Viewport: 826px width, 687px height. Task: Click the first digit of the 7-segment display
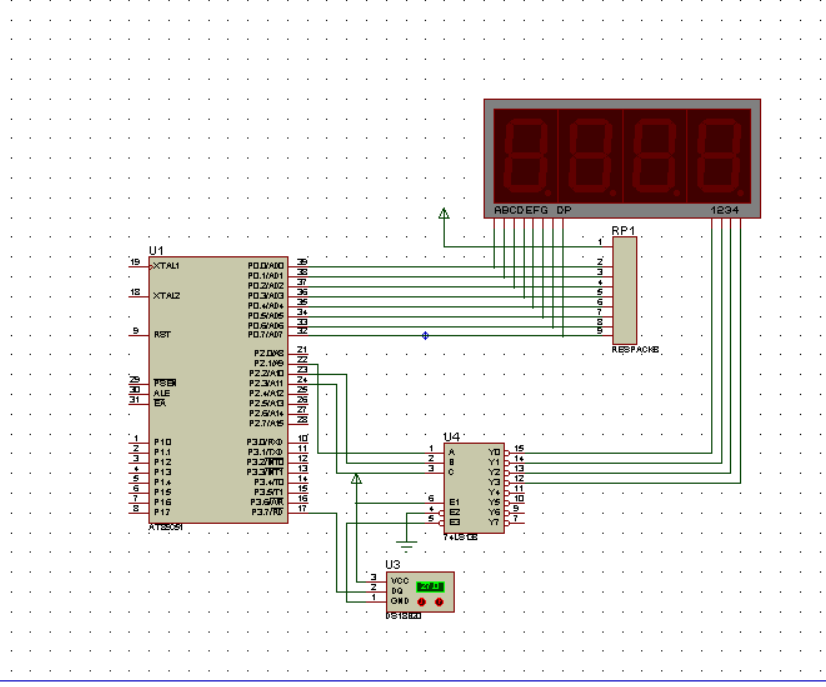pos(526,156)
